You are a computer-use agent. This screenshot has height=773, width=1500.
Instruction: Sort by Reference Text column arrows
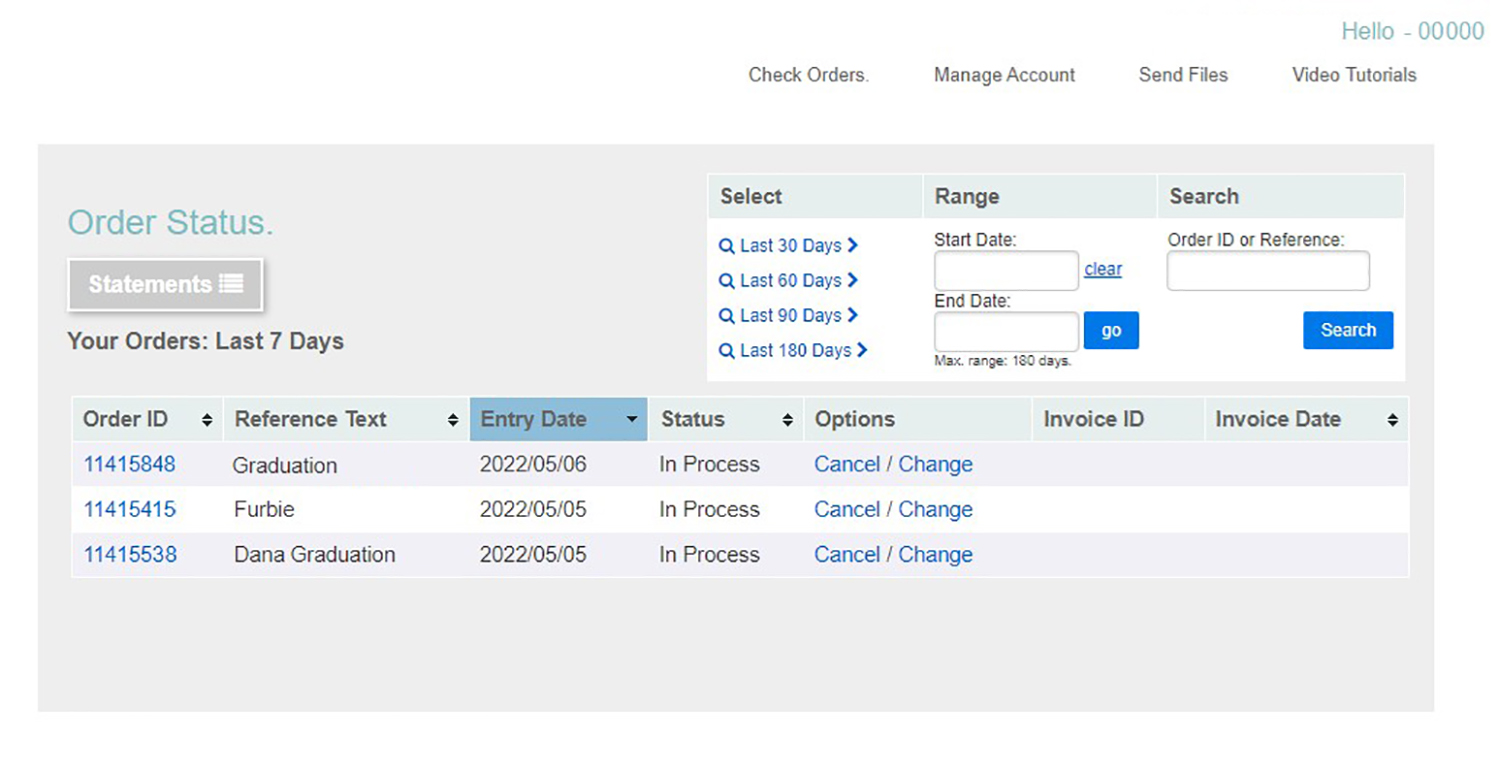click(453, 421)
